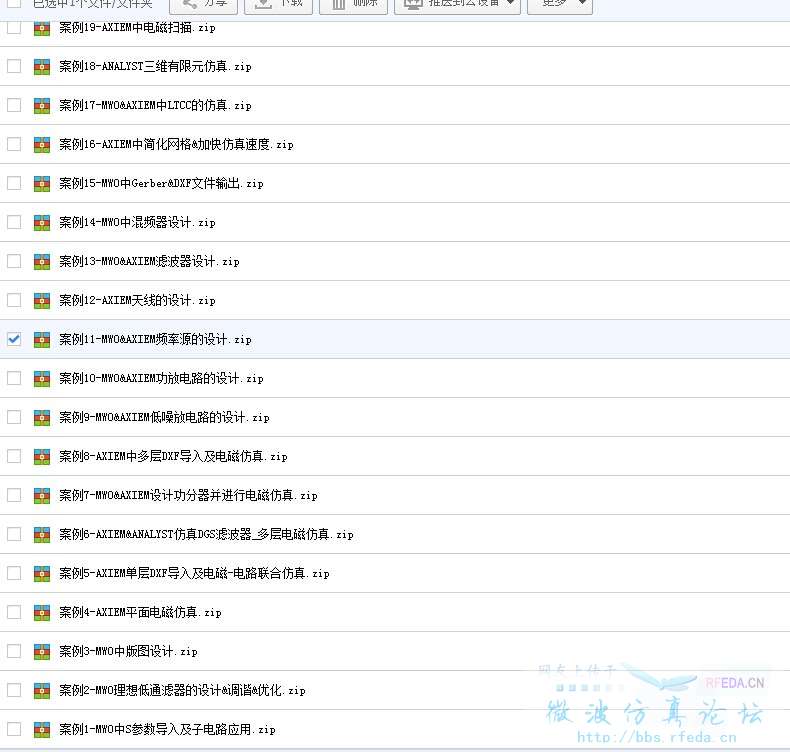This screenshot has width=790, height=752.
Task: Click the file icon beside 案例9-MWO&AXIEM低噪放电路的设计.zip
Action: pyautogui.click(x=42, y=418)
